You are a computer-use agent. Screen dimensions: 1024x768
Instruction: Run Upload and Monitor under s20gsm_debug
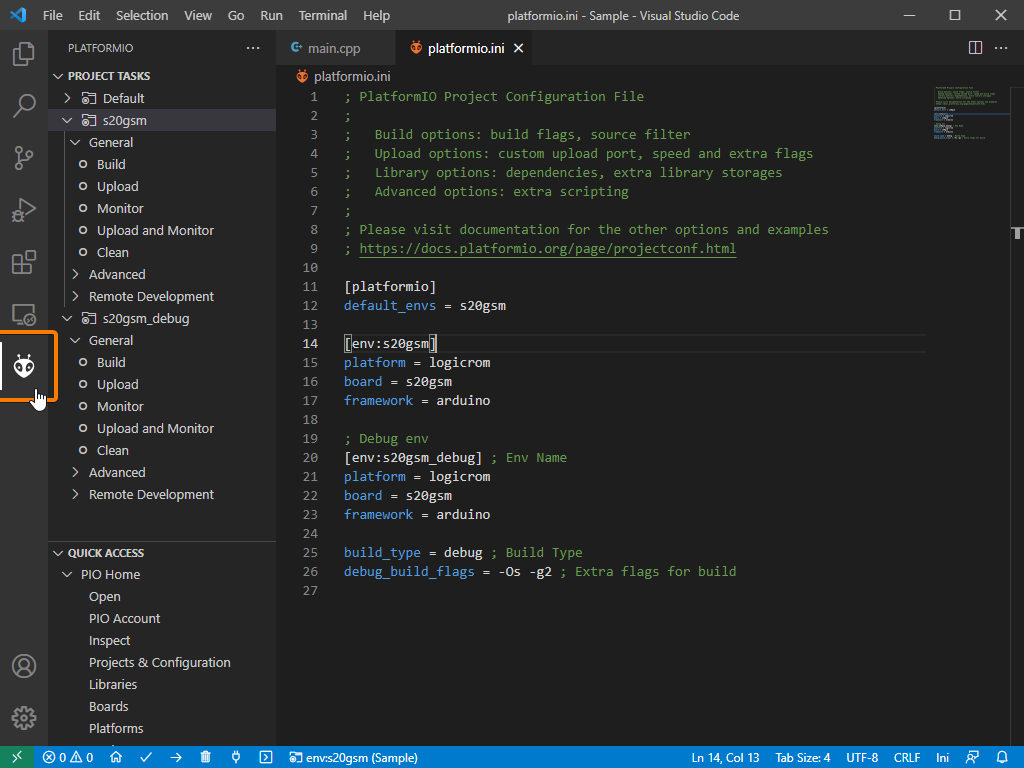click(x=155, y=428)
